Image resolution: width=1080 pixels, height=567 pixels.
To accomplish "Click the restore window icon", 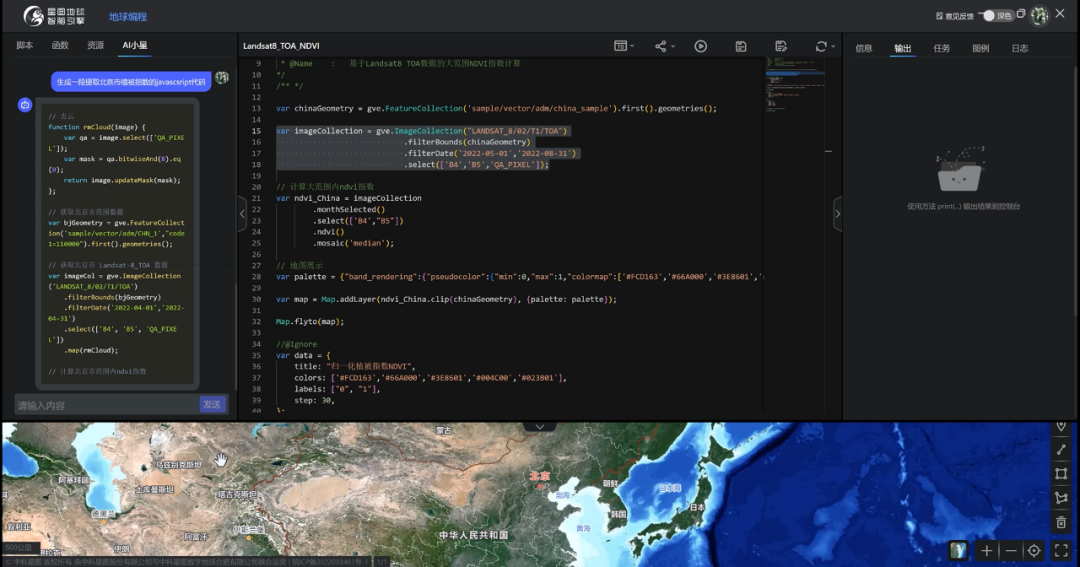I will 1021,14.
